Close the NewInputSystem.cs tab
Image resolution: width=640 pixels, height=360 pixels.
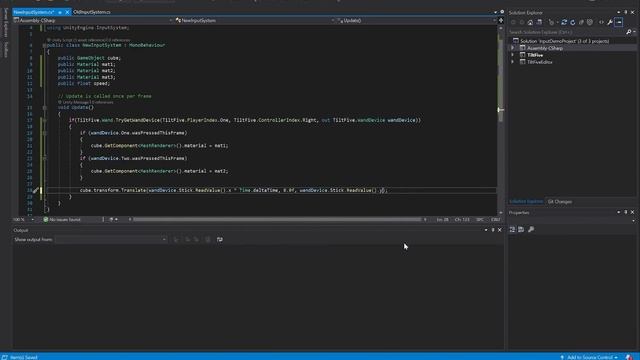[67, 12]
